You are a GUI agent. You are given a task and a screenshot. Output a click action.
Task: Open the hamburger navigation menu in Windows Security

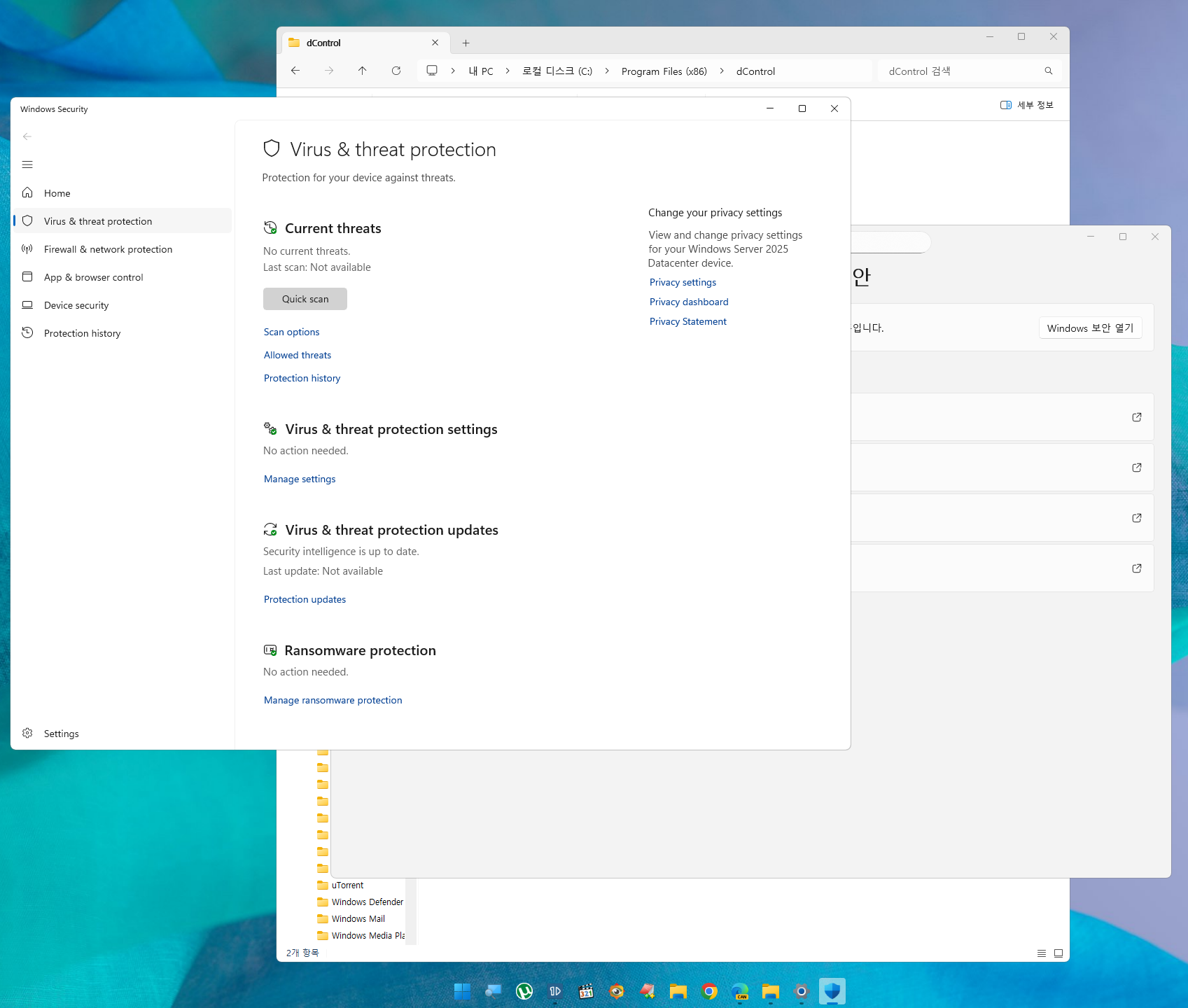[27, 164]
